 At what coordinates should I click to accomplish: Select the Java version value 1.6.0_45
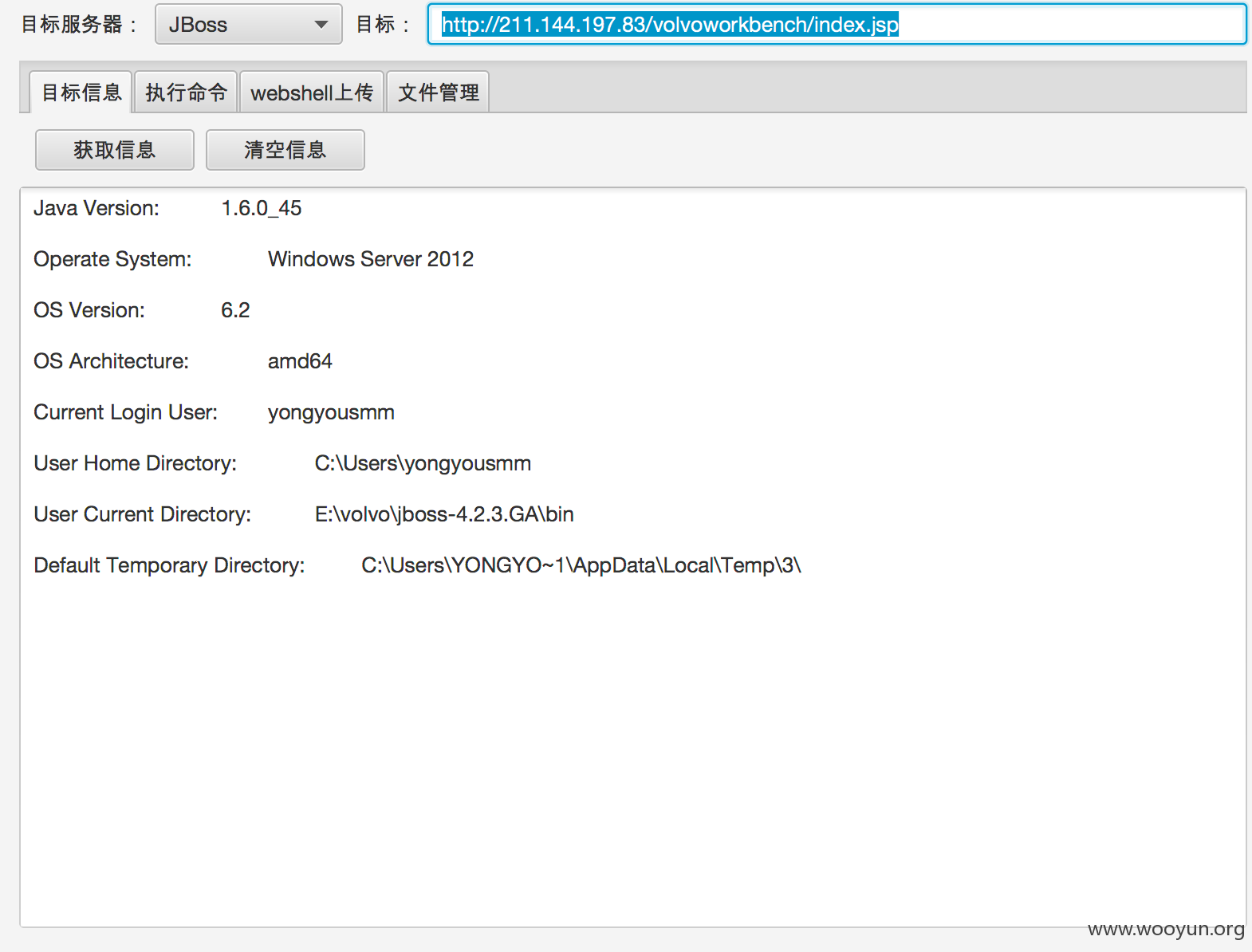(x=262, y=208)
